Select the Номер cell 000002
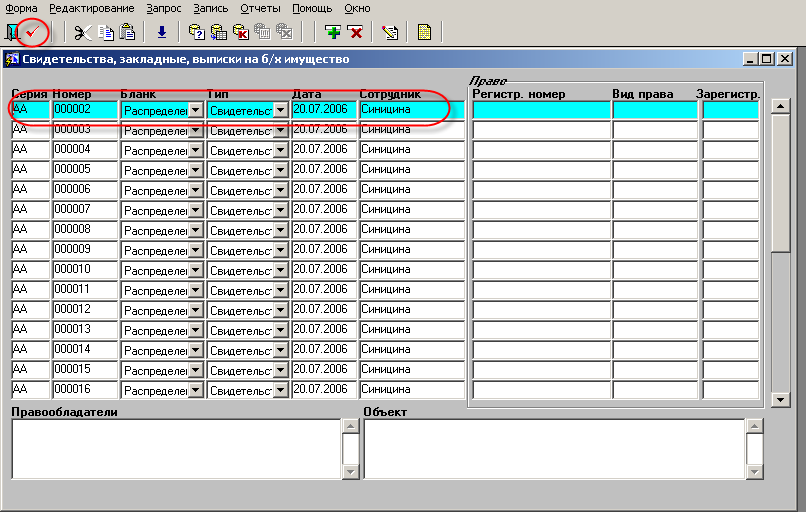 pyautogui.click(x=85, y=110)
